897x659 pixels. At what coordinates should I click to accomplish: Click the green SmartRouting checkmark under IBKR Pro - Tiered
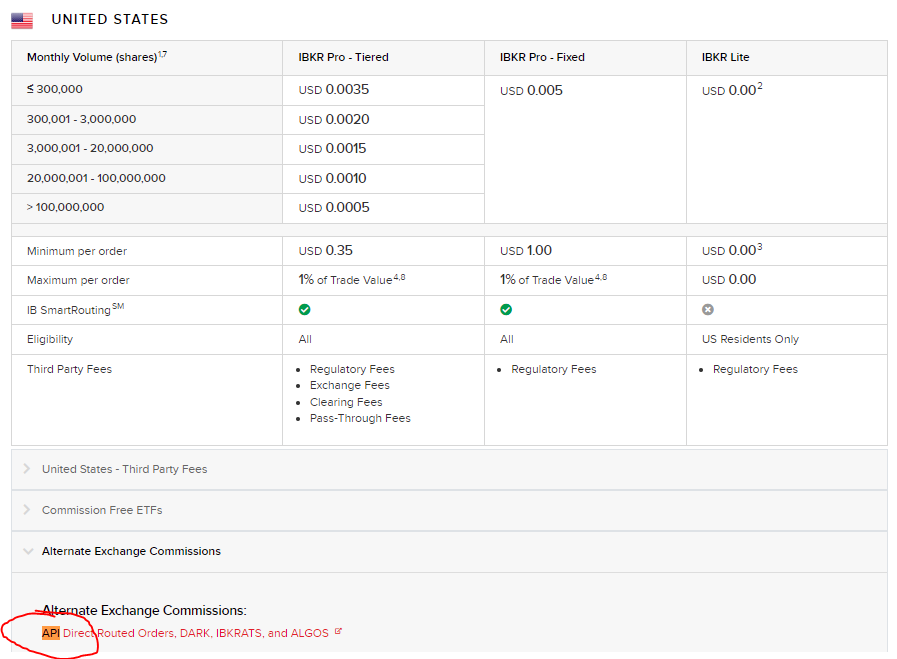(304, 309)
